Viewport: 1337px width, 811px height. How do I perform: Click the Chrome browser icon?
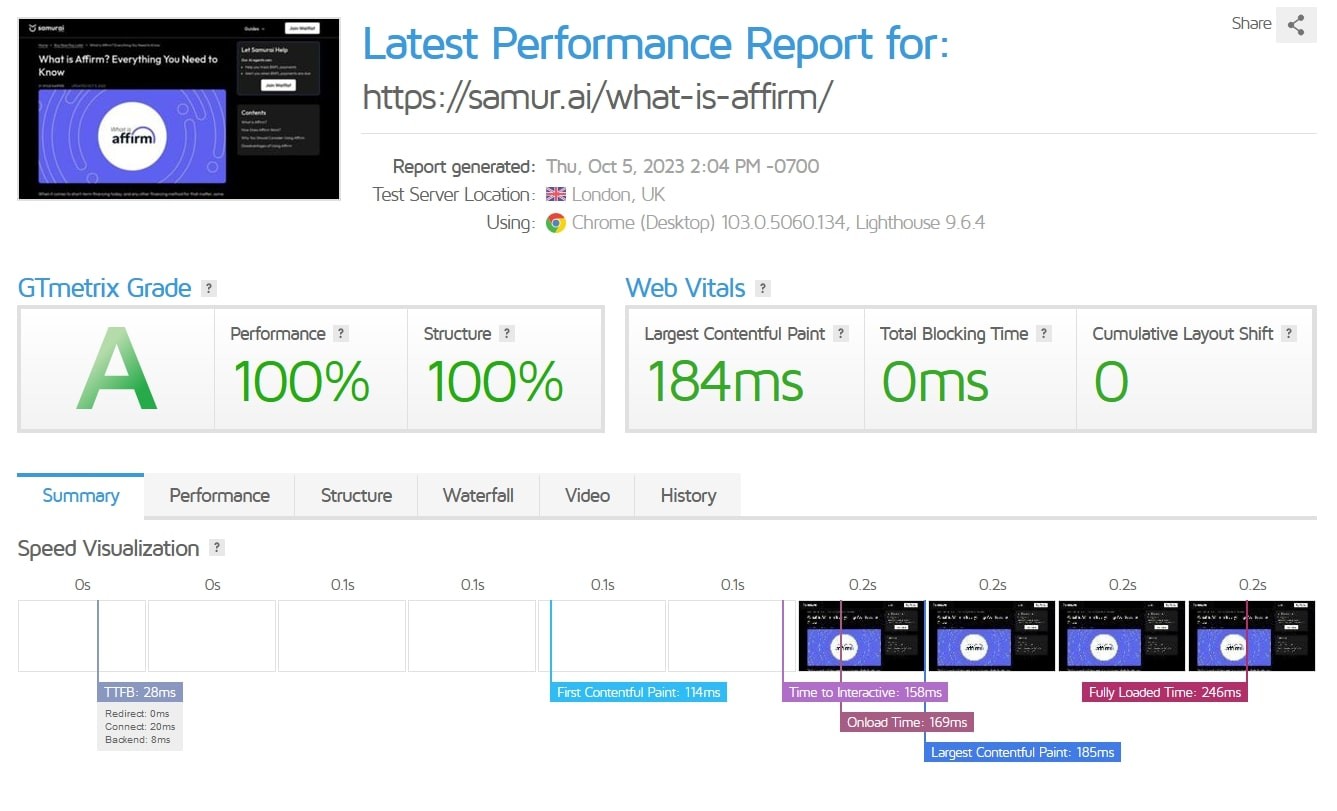click(555, 223)
